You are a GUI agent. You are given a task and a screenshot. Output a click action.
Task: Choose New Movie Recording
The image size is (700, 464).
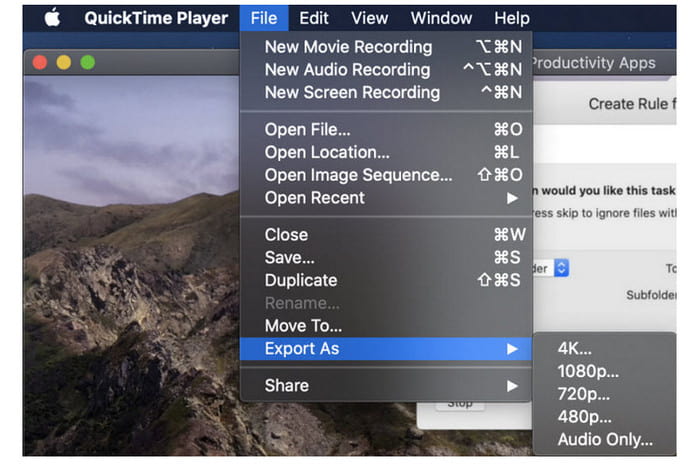[386, 47]
